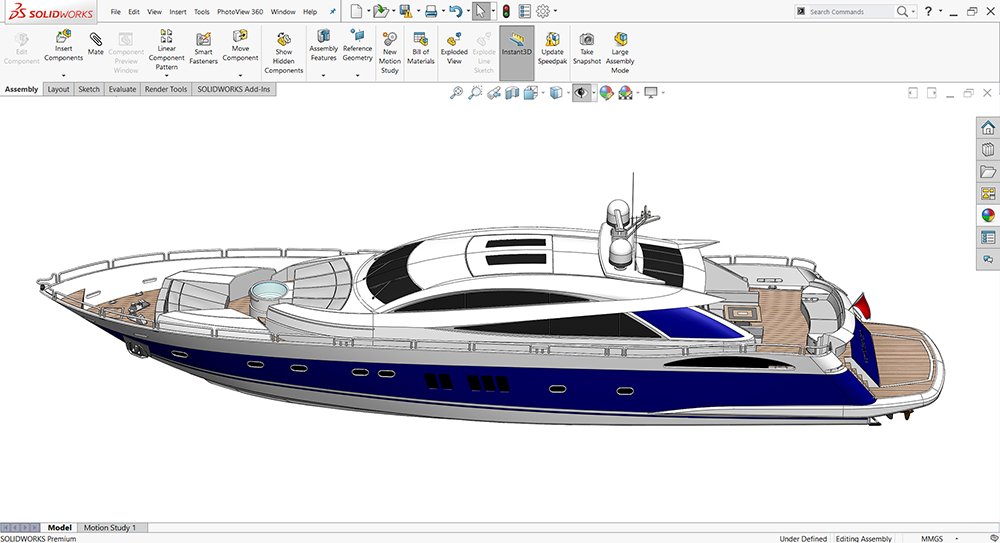This screenshot has width=1000, height=543.
Task: Expand New document dropdown arrow
Action: (368, 11)
